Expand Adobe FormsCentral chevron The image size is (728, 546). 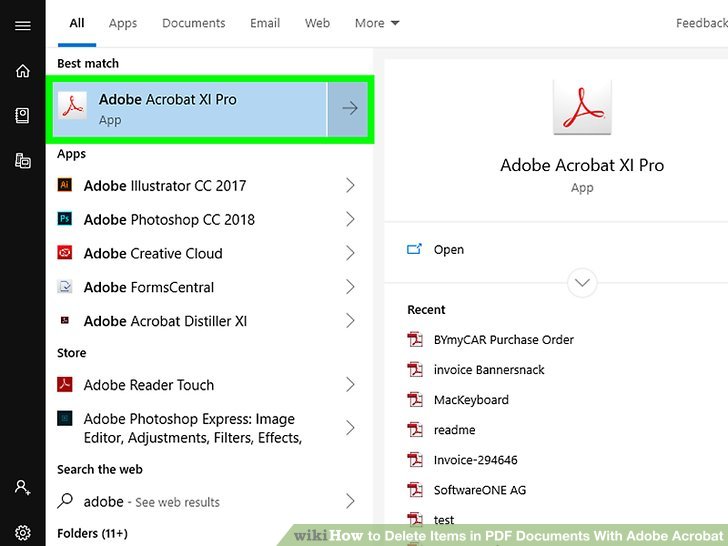[x=351, y=287]
